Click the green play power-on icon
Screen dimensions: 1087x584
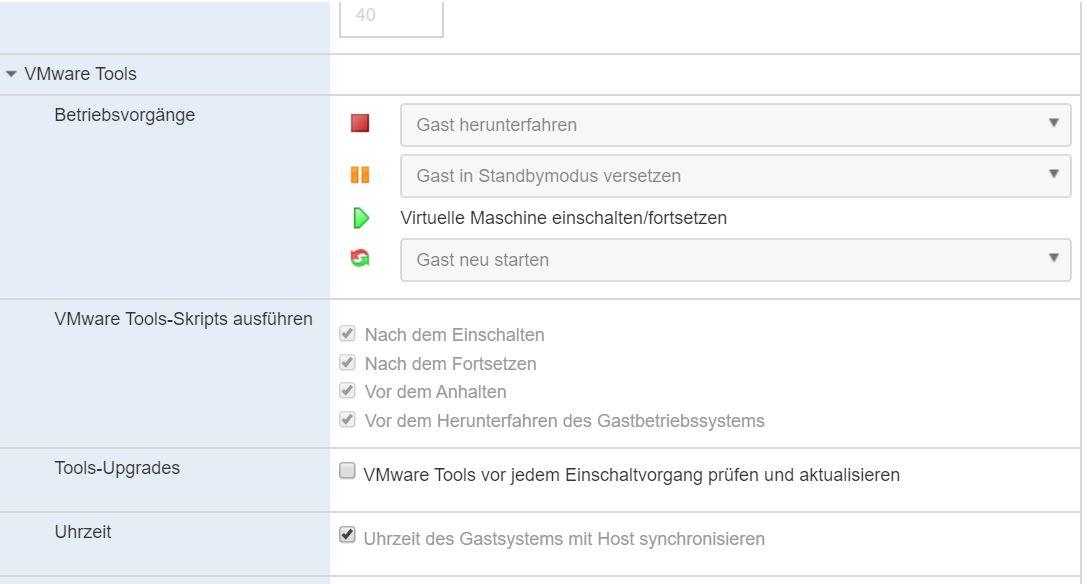[361, 217]
